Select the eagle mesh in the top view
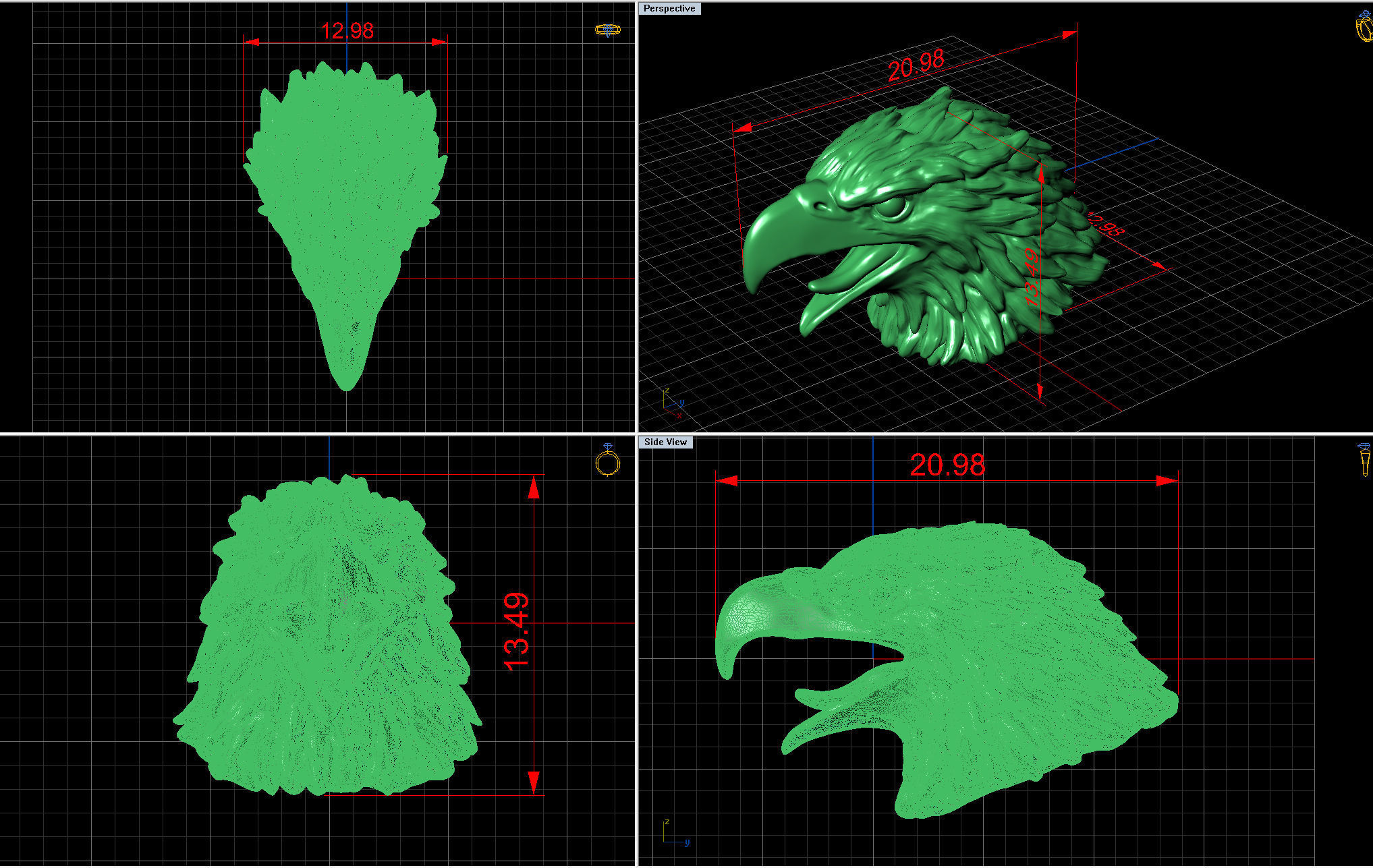1373x868 pixels. click(344, 189)
